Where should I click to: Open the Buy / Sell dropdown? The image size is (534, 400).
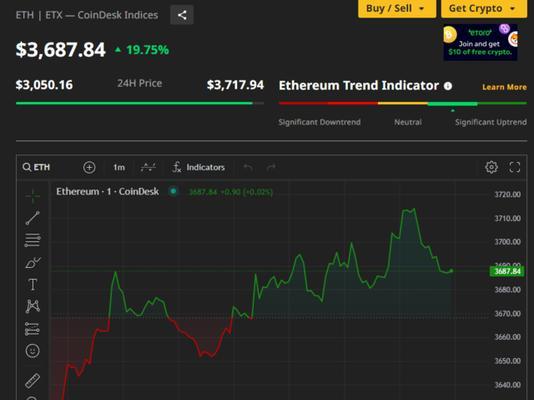pos(397,9)
